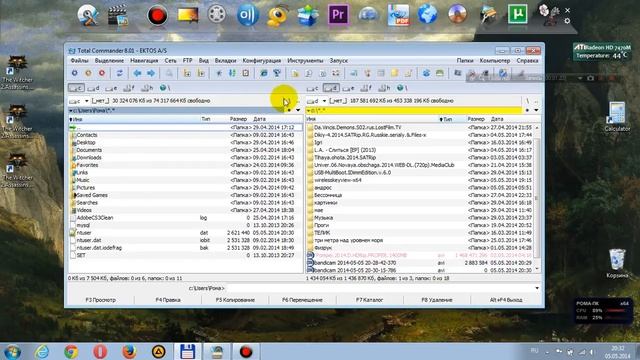Screen dimensions: 640x360
Task: Open the Вкладки menu
Action: [x=225, y=60]
